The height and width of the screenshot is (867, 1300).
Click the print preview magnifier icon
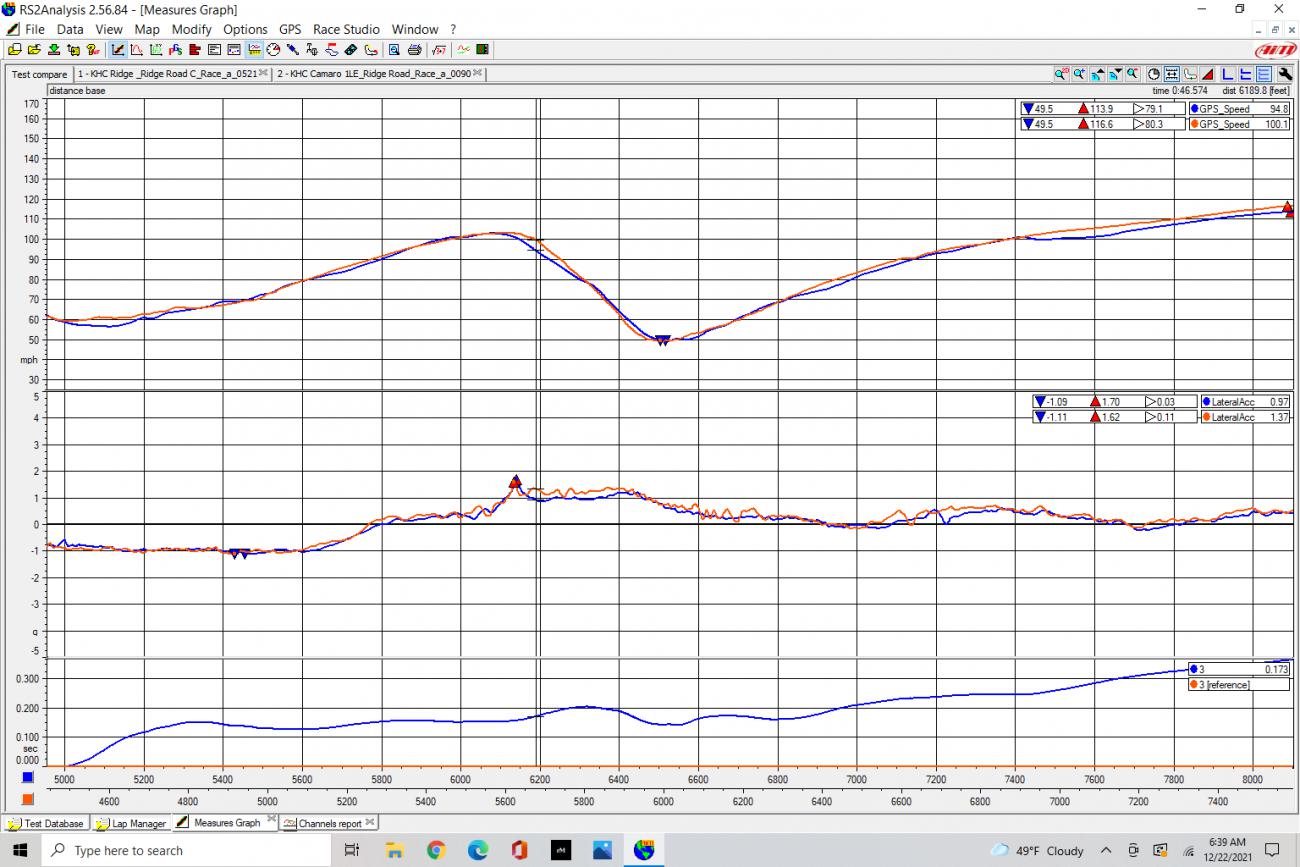click(x=394, y=49)
